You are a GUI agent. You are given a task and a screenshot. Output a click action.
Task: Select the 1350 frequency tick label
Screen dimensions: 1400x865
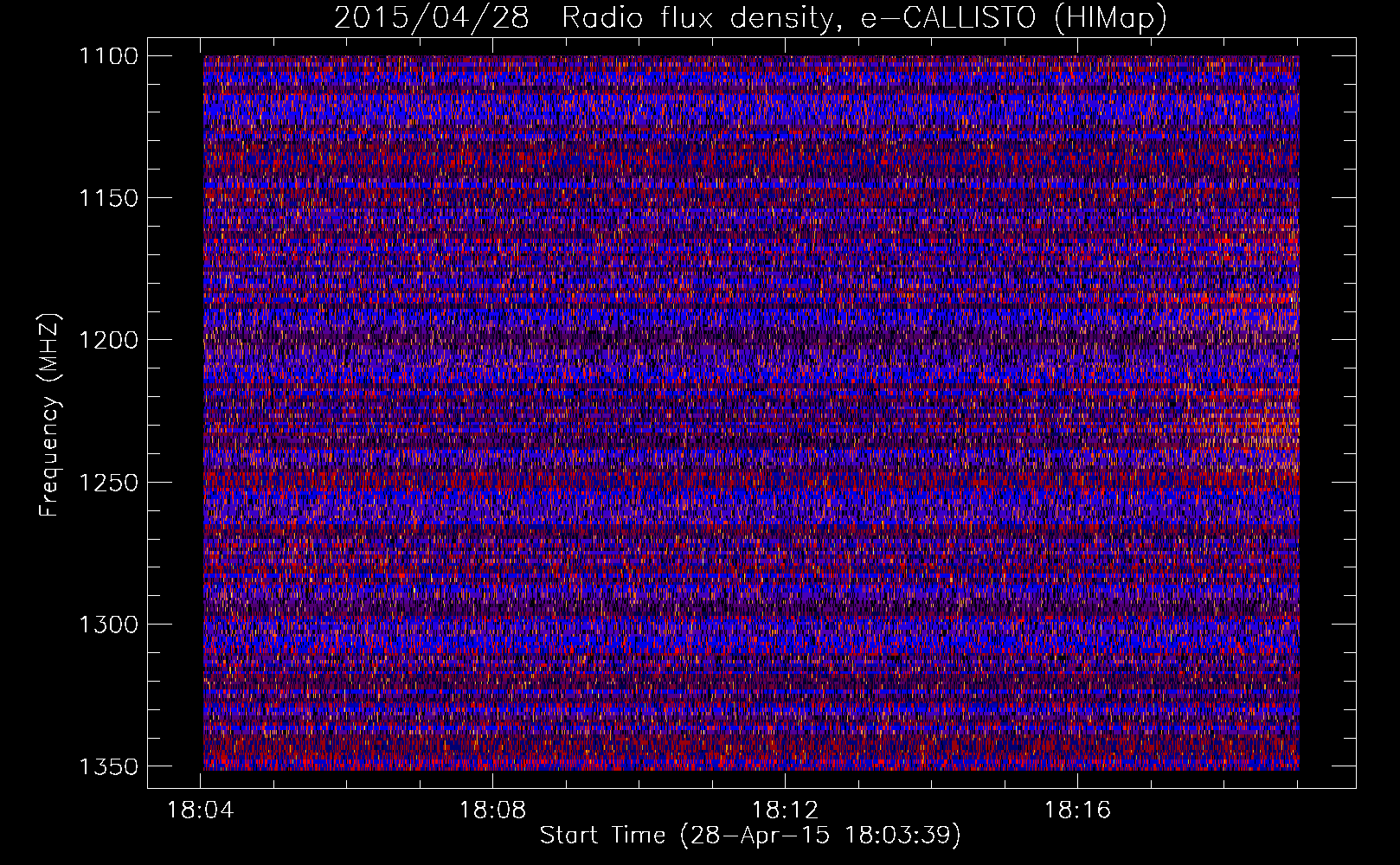(x=108, y=766)
